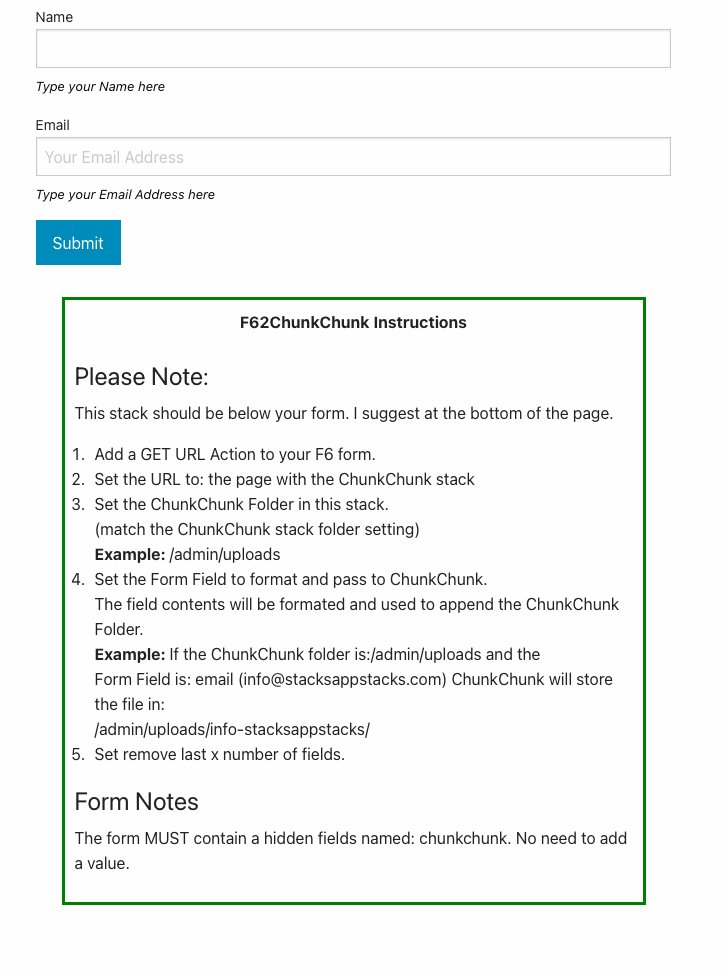Click the F62ChunkChunk Instructions heading
Viewport: 726px width, 972px height.
pos(353,322)
